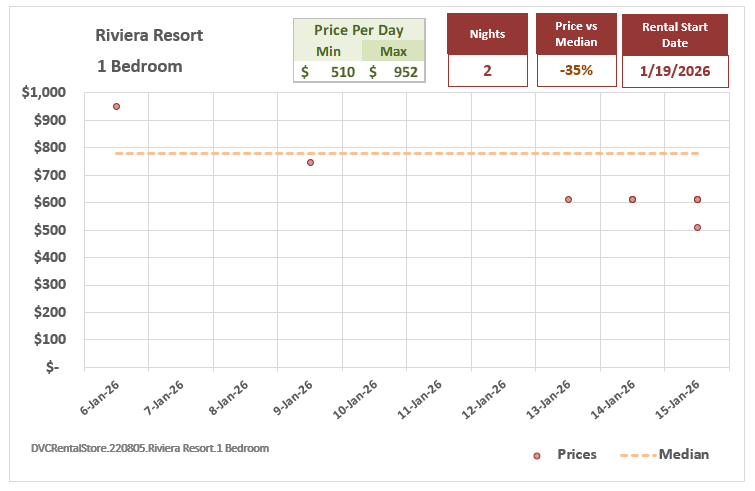
Task: Click the $952 price point on 6-Jan-26
Action: click(x=117, y=106)
